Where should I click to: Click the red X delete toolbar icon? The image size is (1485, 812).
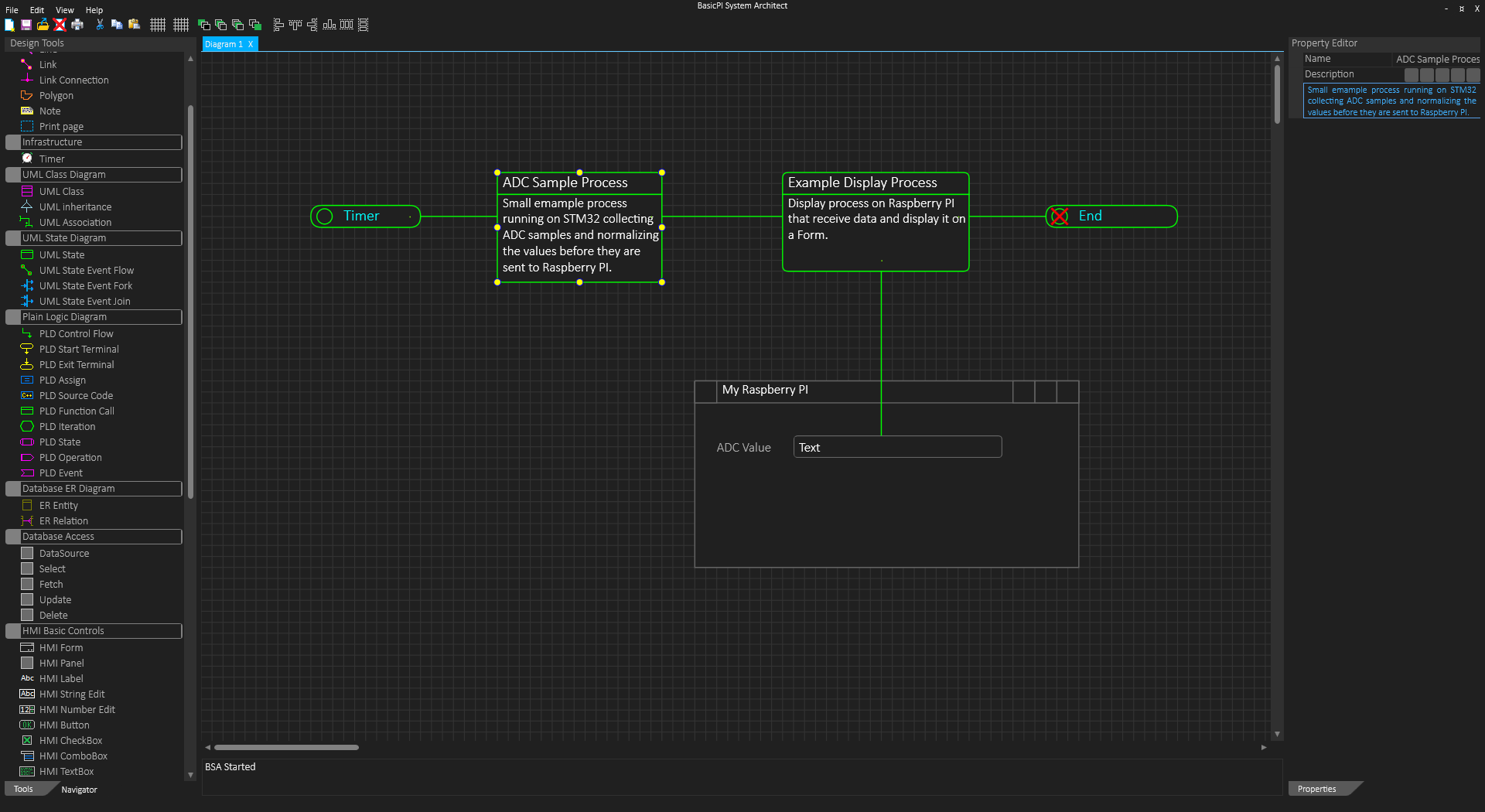click(60, 25)
